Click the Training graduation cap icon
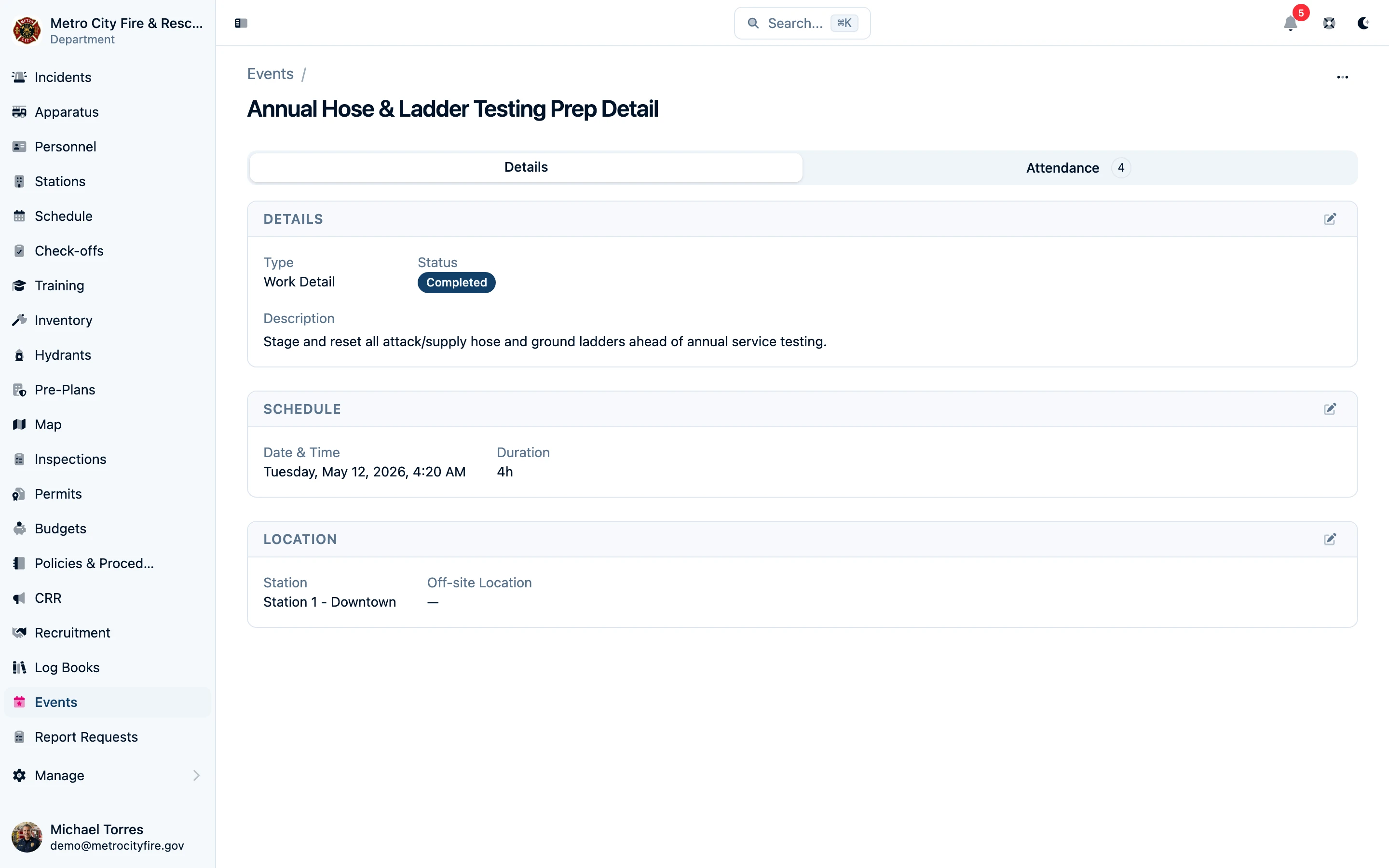 (19, 285)
